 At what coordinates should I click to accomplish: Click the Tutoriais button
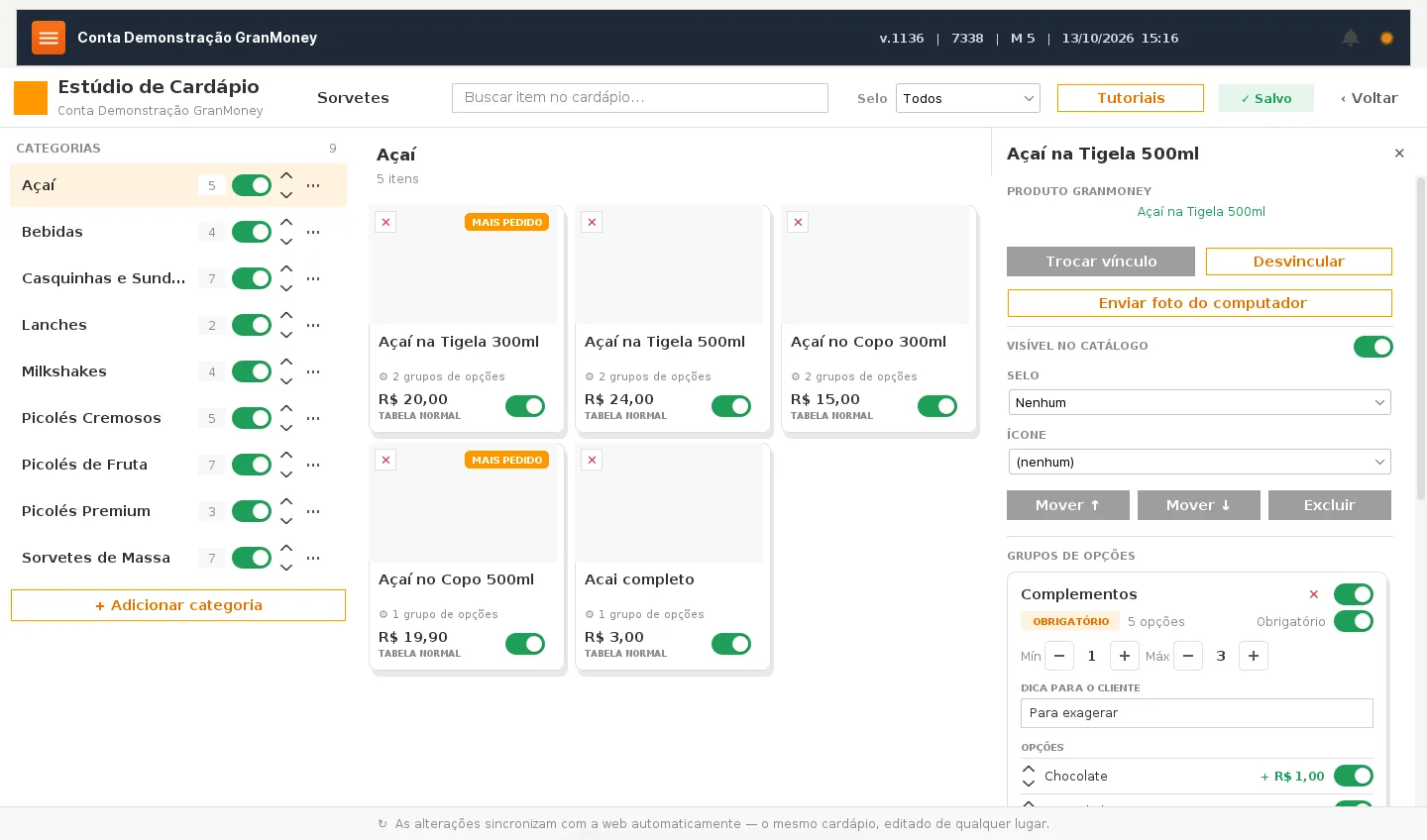1131,98
